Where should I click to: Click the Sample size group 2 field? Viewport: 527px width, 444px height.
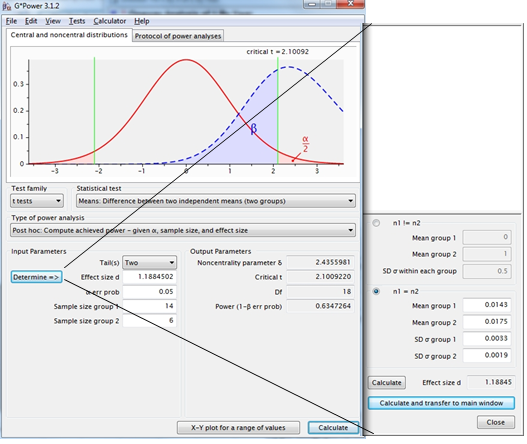[150, 321]
